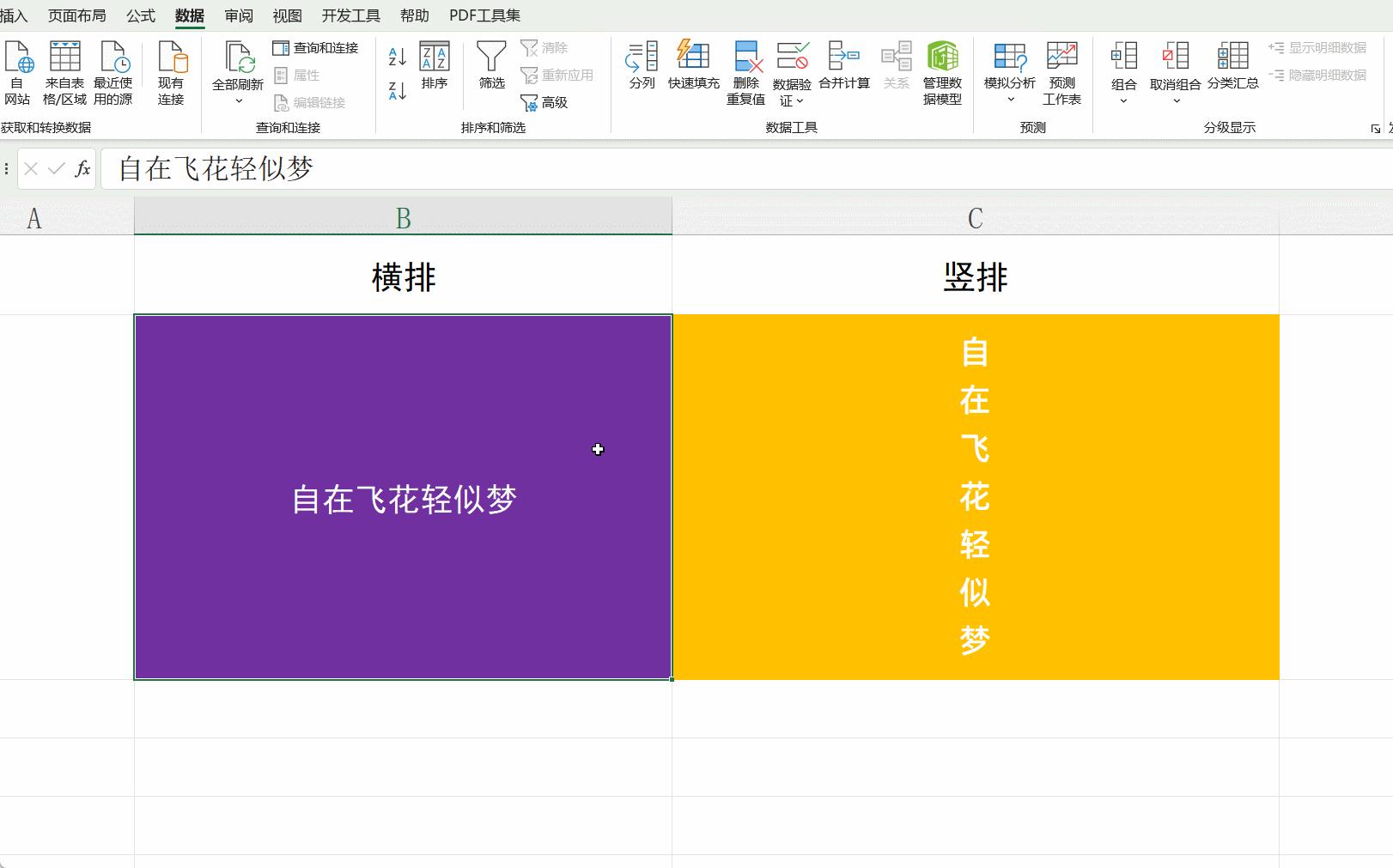
Task: Switch to the 公式 ribbon tab
Action: 140,15
